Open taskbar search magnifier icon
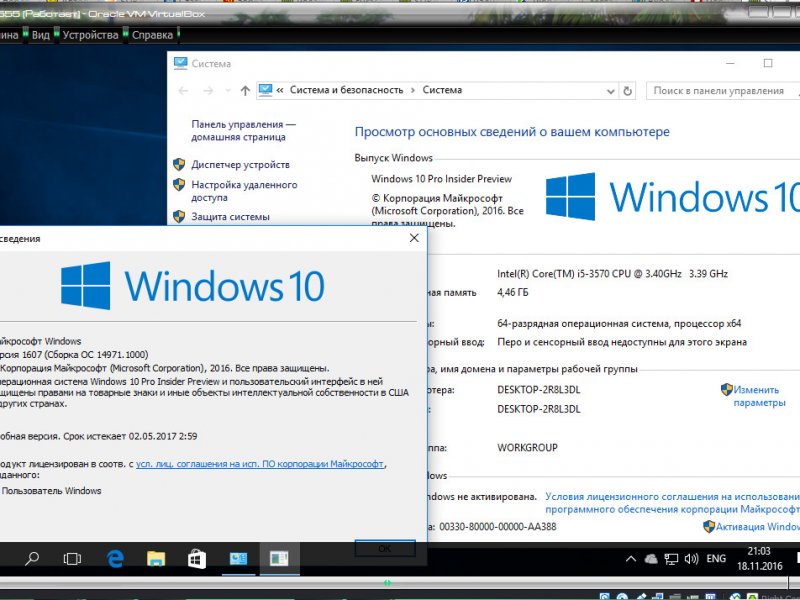800x600 pixels. (x=32, y=559)
